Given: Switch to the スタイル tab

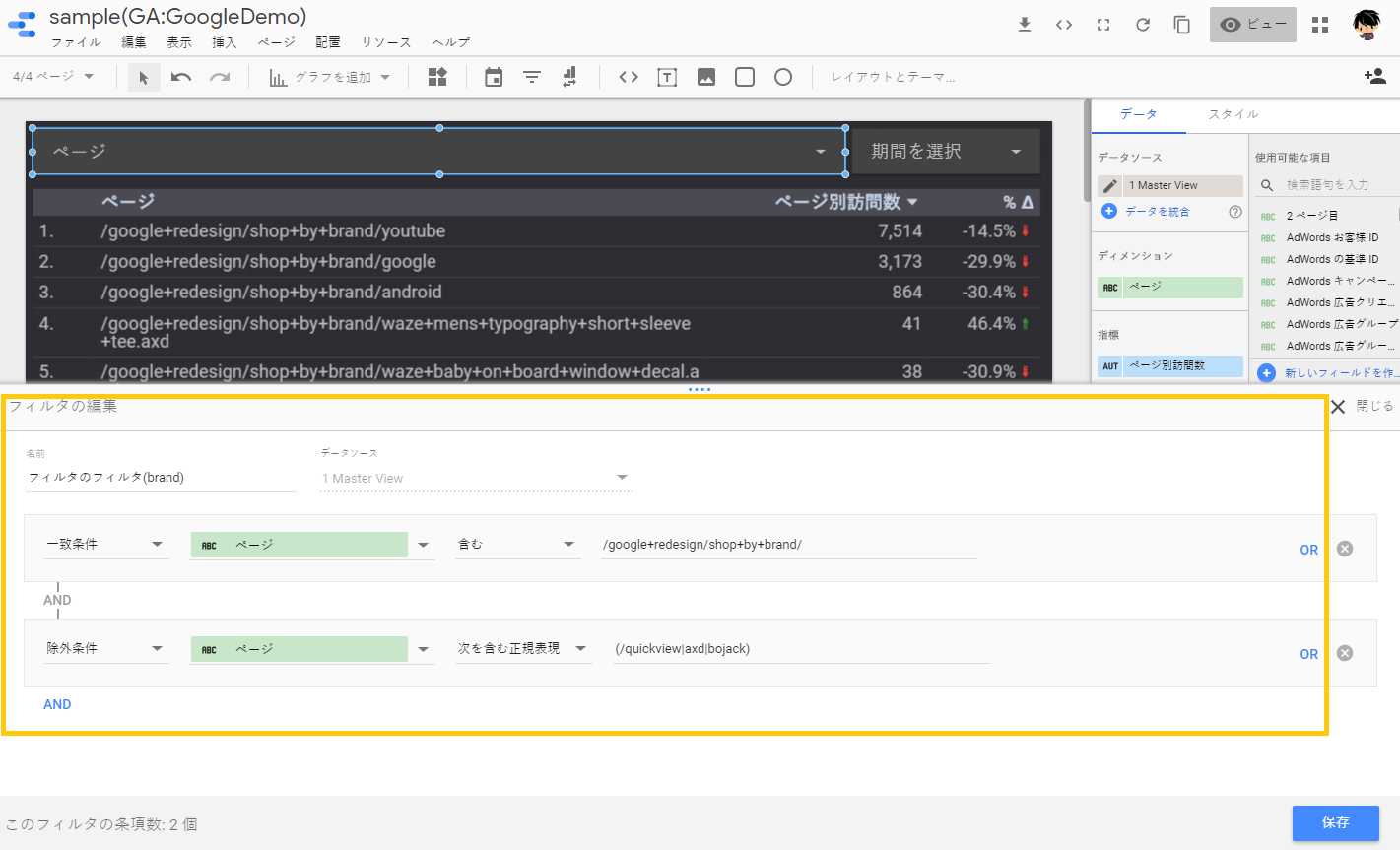Looking at the screenshot, I should pos(1233,114).
